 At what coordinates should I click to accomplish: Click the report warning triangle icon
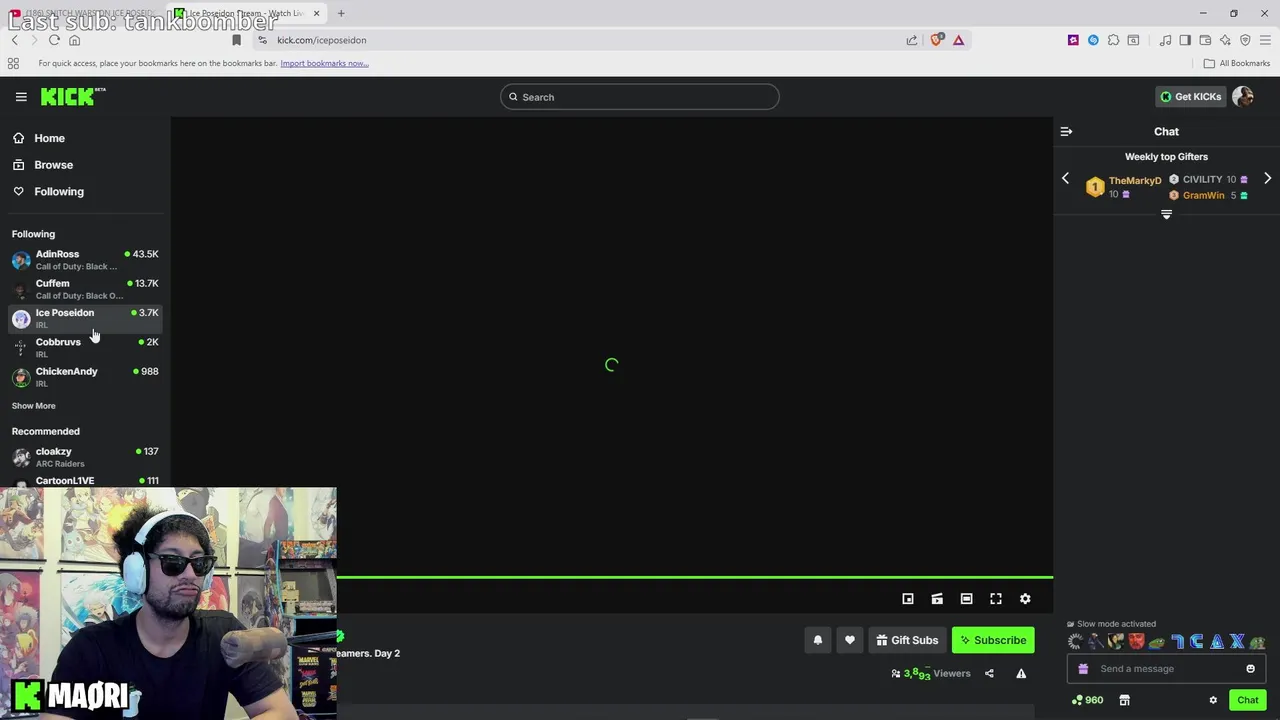pos(1021,674)
